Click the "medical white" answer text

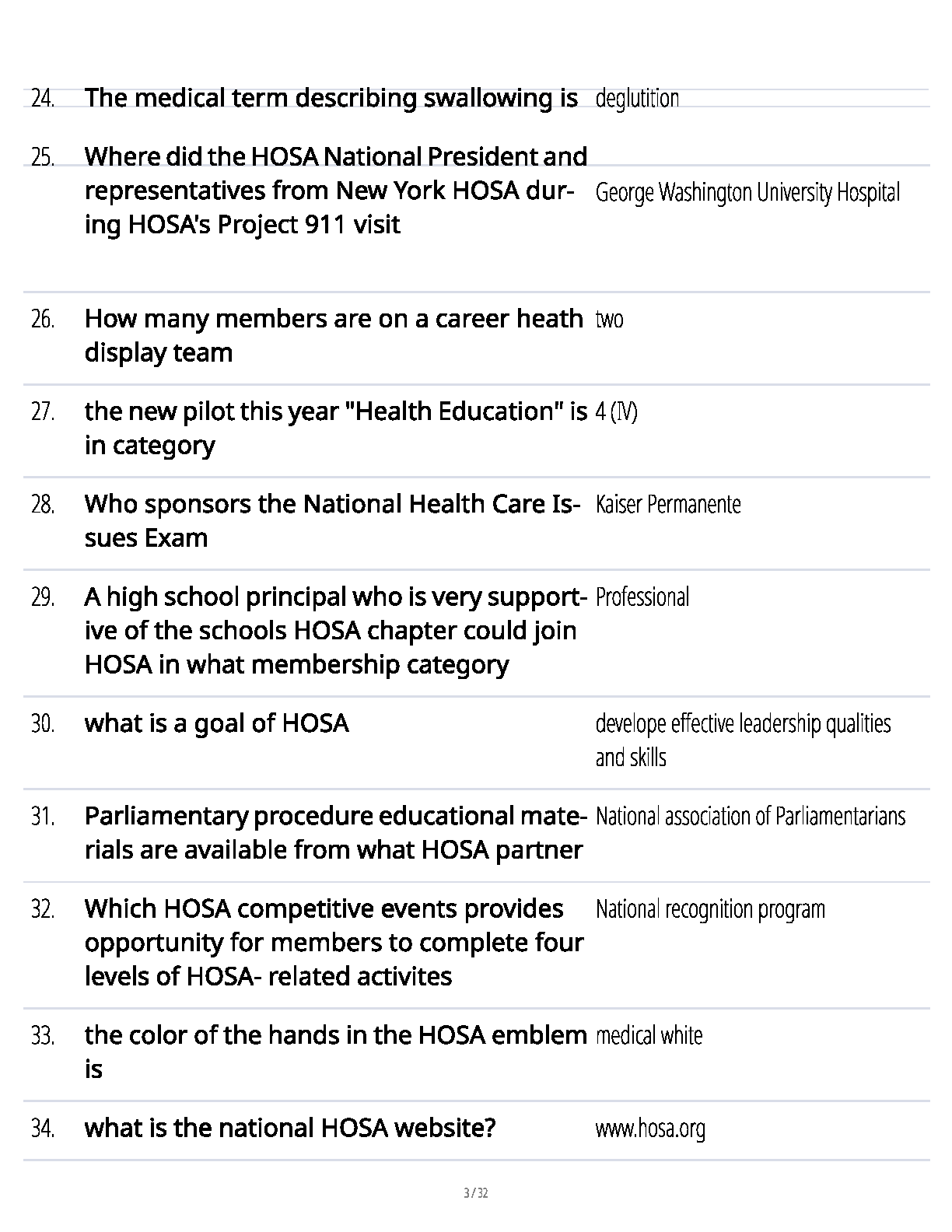649,1036
